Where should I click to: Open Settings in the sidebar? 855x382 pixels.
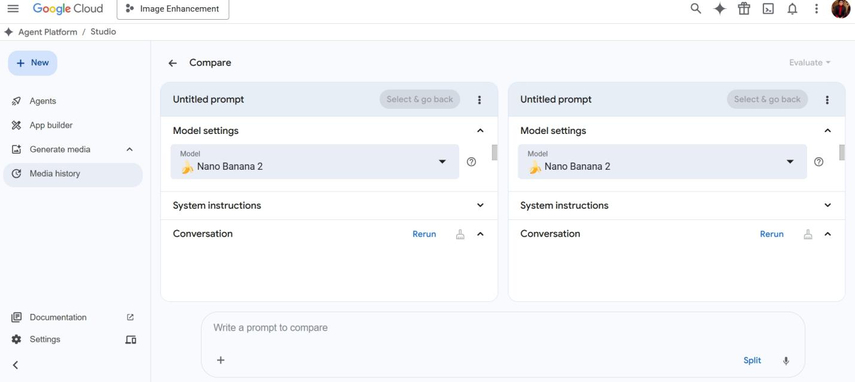45,339
